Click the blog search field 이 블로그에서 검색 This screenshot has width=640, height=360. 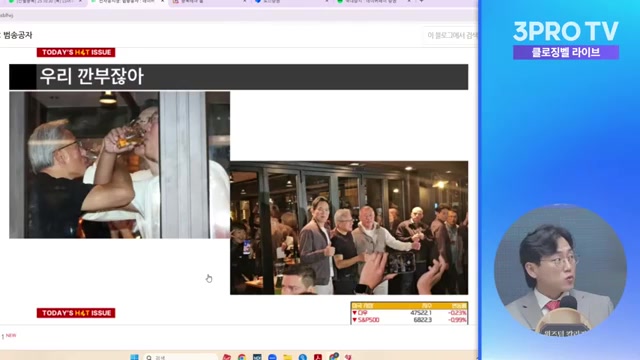pos(451,36)
